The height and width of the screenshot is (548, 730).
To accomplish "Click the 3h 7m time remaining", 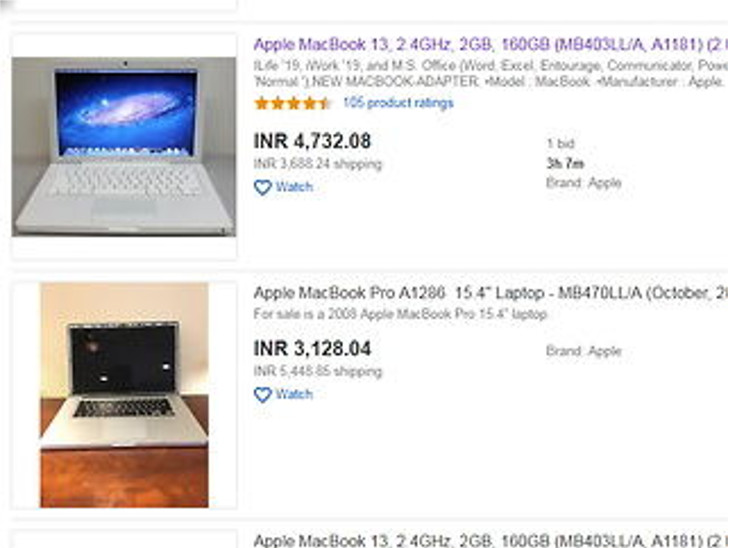I will tap(565, 163).
